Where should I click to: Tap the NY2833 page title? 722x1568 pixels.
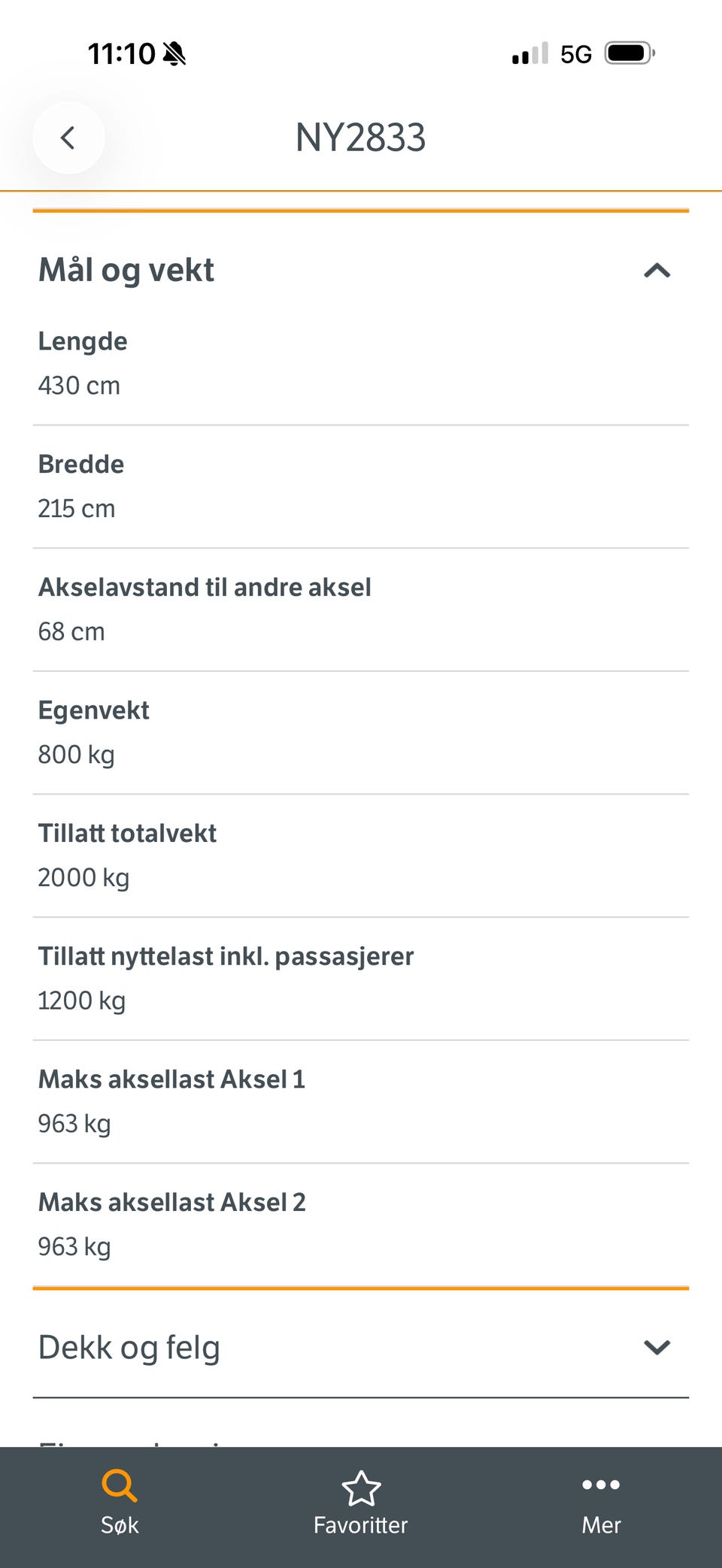(360, 138)
